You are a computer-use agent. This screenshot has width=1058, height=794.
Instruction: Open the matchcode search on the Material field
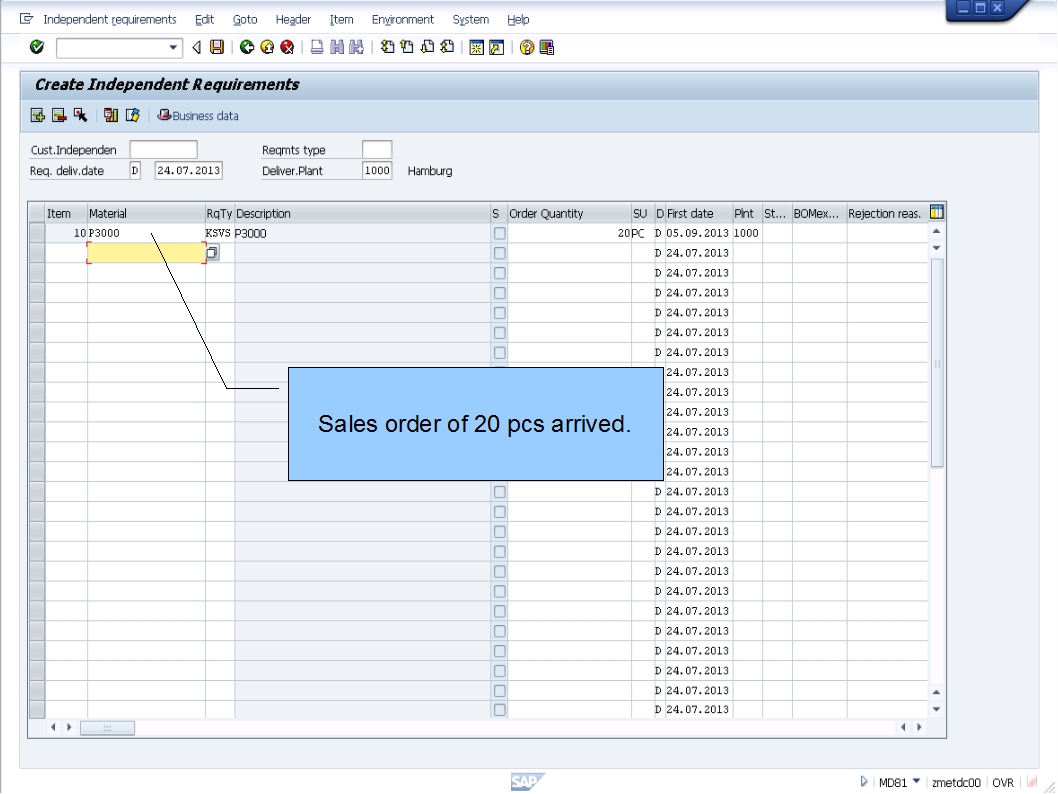coord(211,252)
